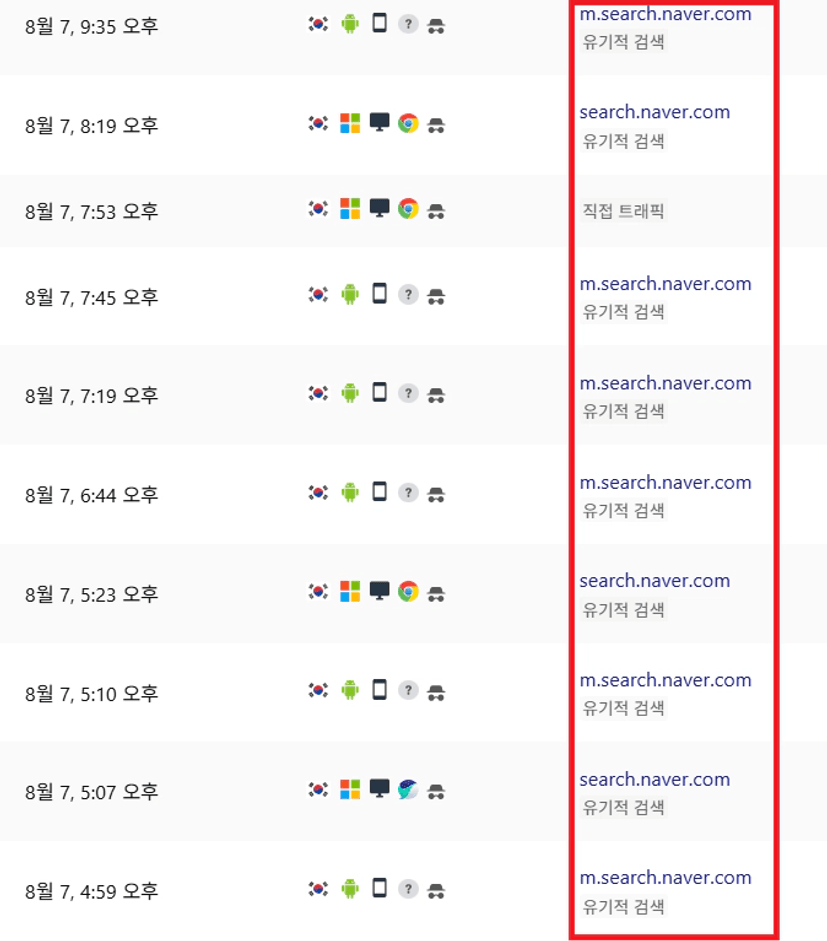Click the mobile device icon in the 9:35 오후 row
Viewport: 827px width, 941px height.
coord(379,23)
